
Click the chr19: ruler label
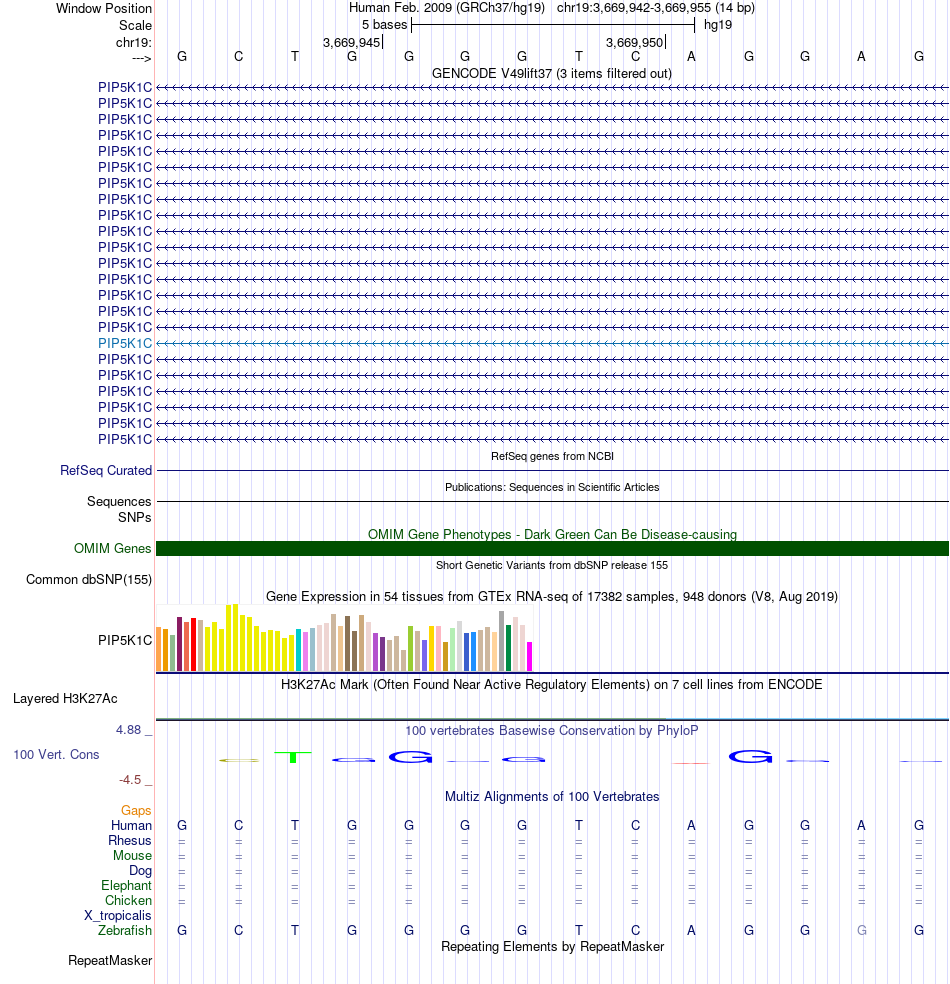[134, 42]
